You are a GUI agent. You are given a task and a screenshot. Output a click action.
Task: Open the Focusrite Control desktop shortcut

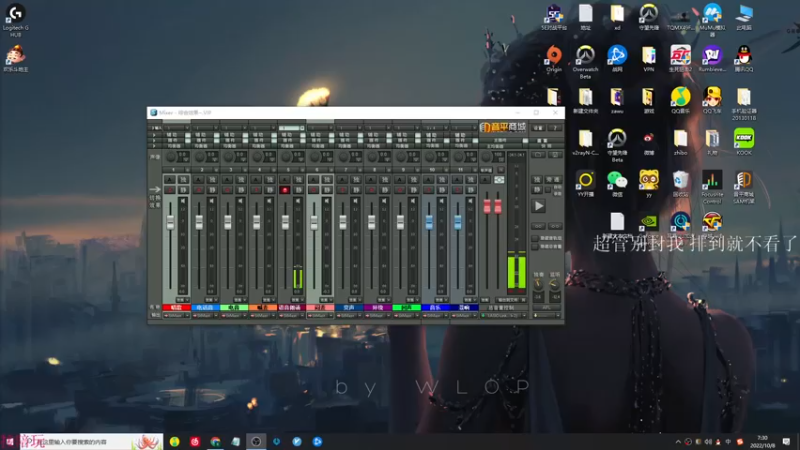(x=712, y=187)
